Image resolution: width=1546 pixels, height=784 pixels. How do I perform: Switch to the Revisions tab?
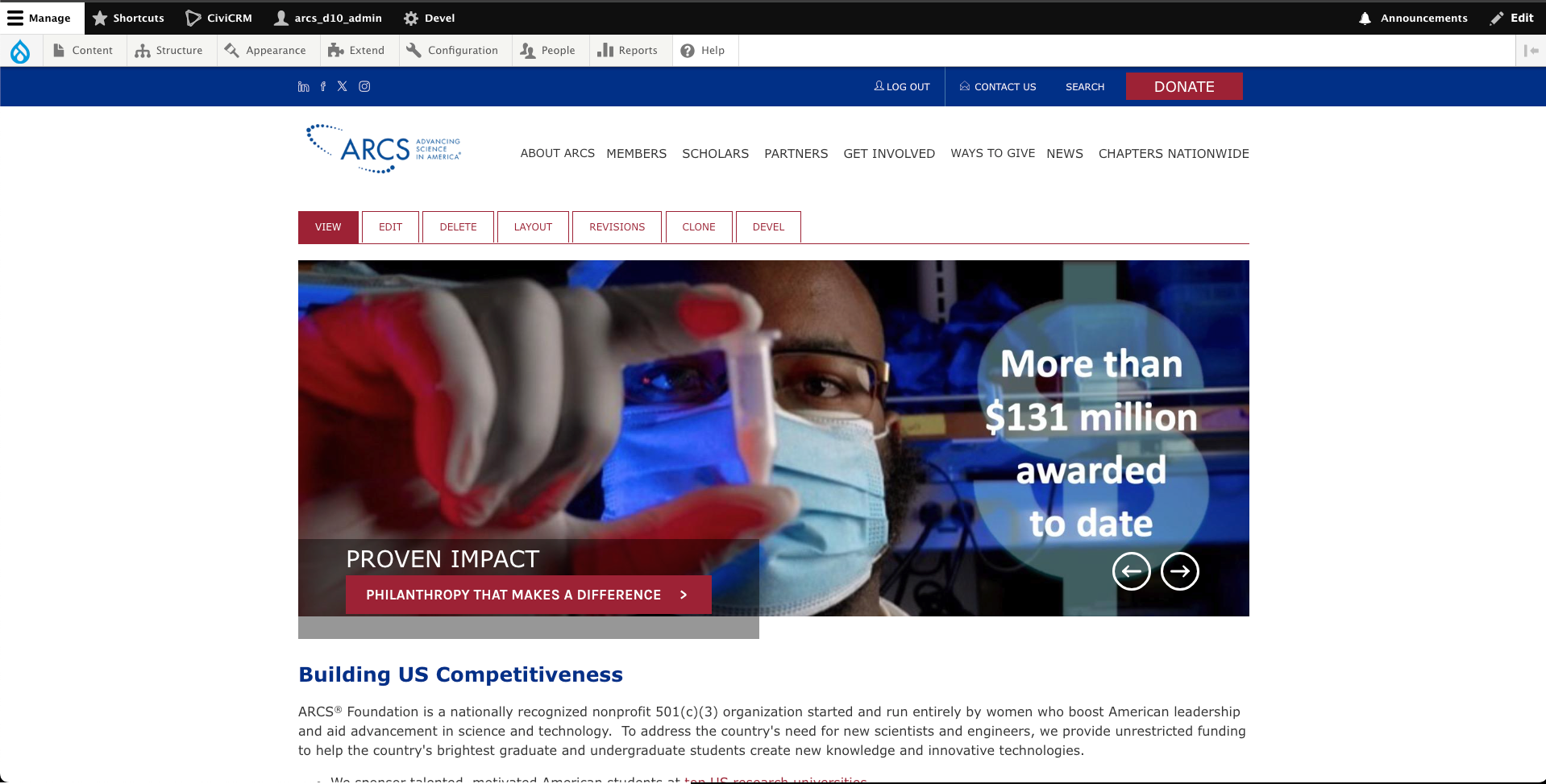pyautogui.click(x=617, y=227)
